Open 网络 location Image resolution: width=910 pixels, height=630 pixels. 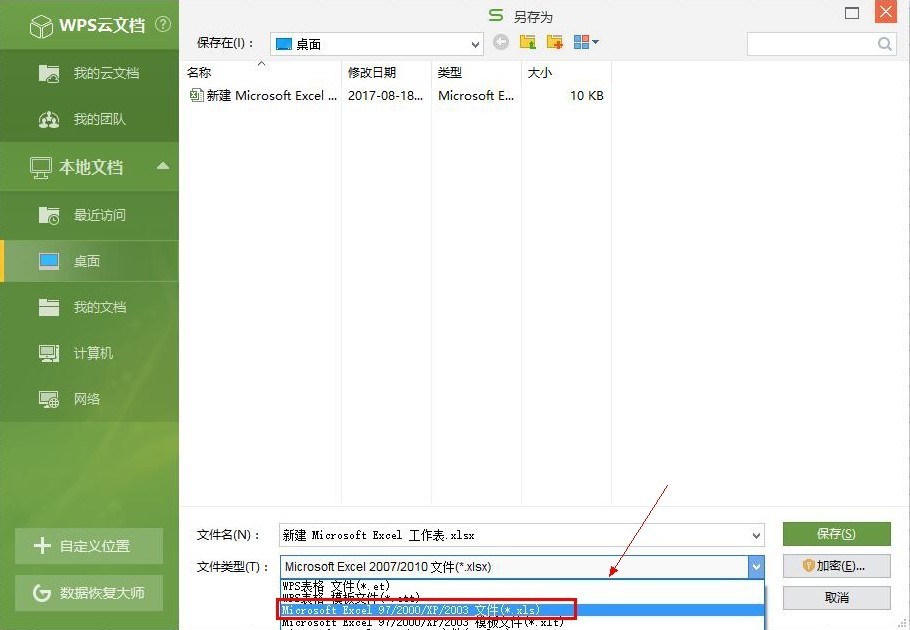[89, 399]
